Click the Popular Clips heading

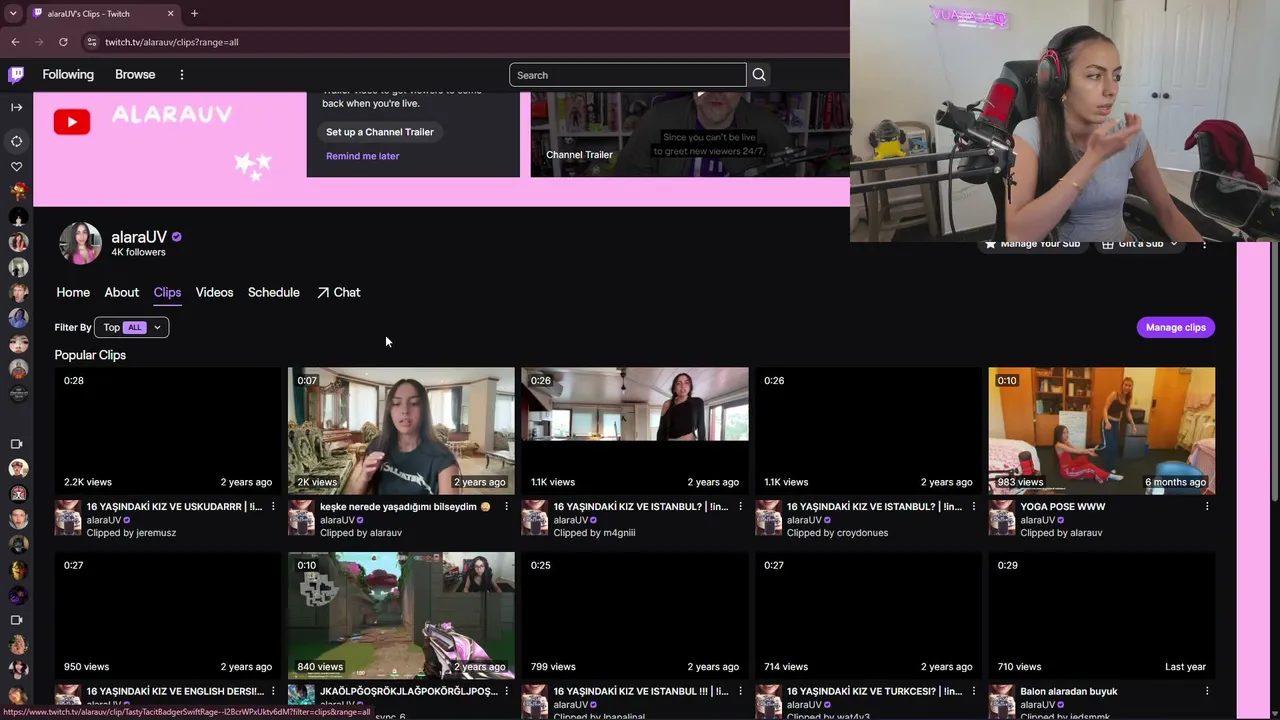90,355
